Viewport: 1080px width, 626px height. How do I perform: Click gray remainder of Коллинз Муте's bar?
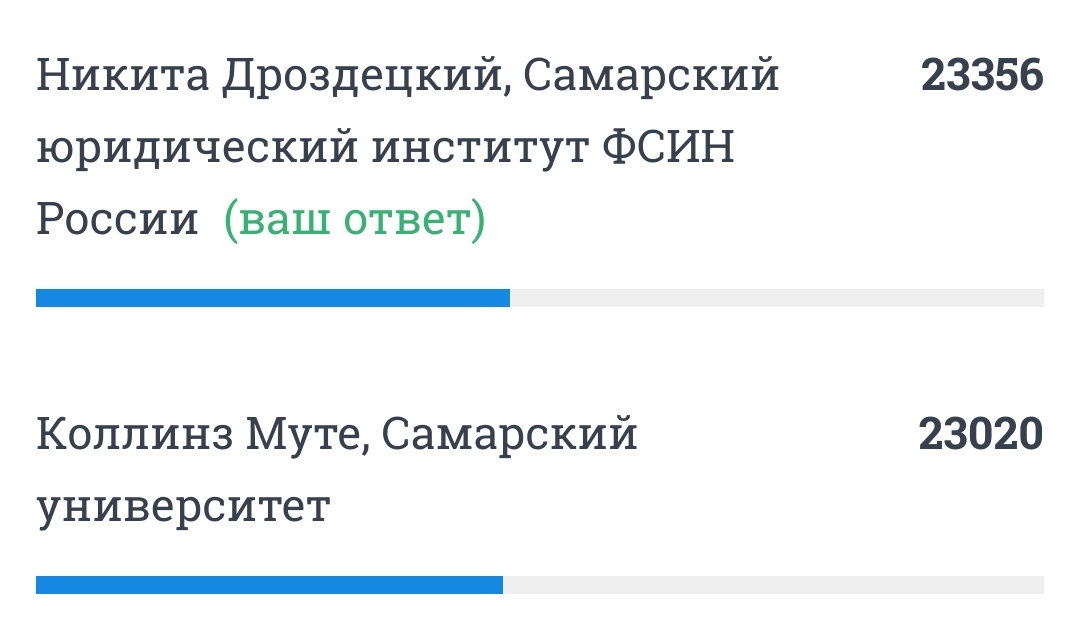coord(772,585)
